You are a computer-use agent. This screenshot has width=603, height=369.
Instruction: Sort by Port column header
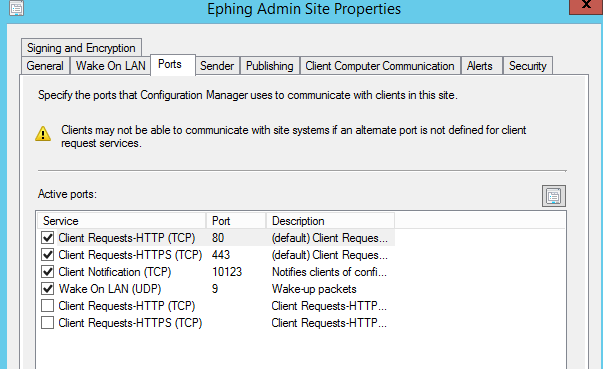click(236, 221)
